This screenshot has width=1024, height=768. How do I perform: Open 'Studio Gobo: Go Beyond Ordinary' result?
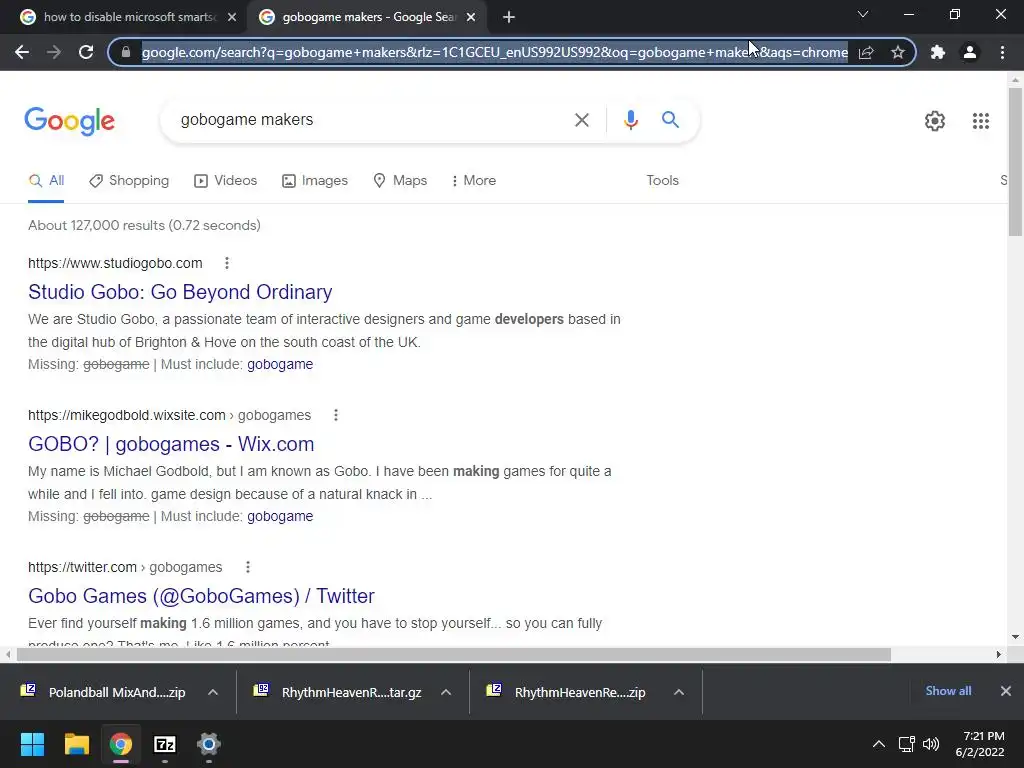[x=180, y=292]
